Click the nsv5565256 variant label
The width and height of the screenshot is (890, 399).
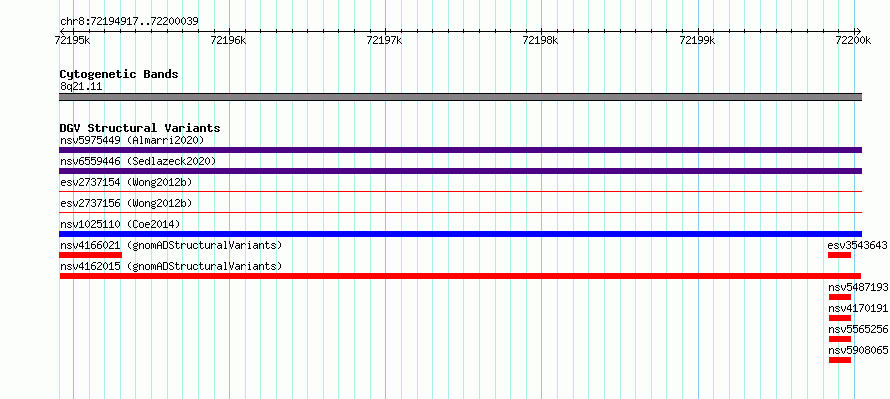[x=858, y=329]
